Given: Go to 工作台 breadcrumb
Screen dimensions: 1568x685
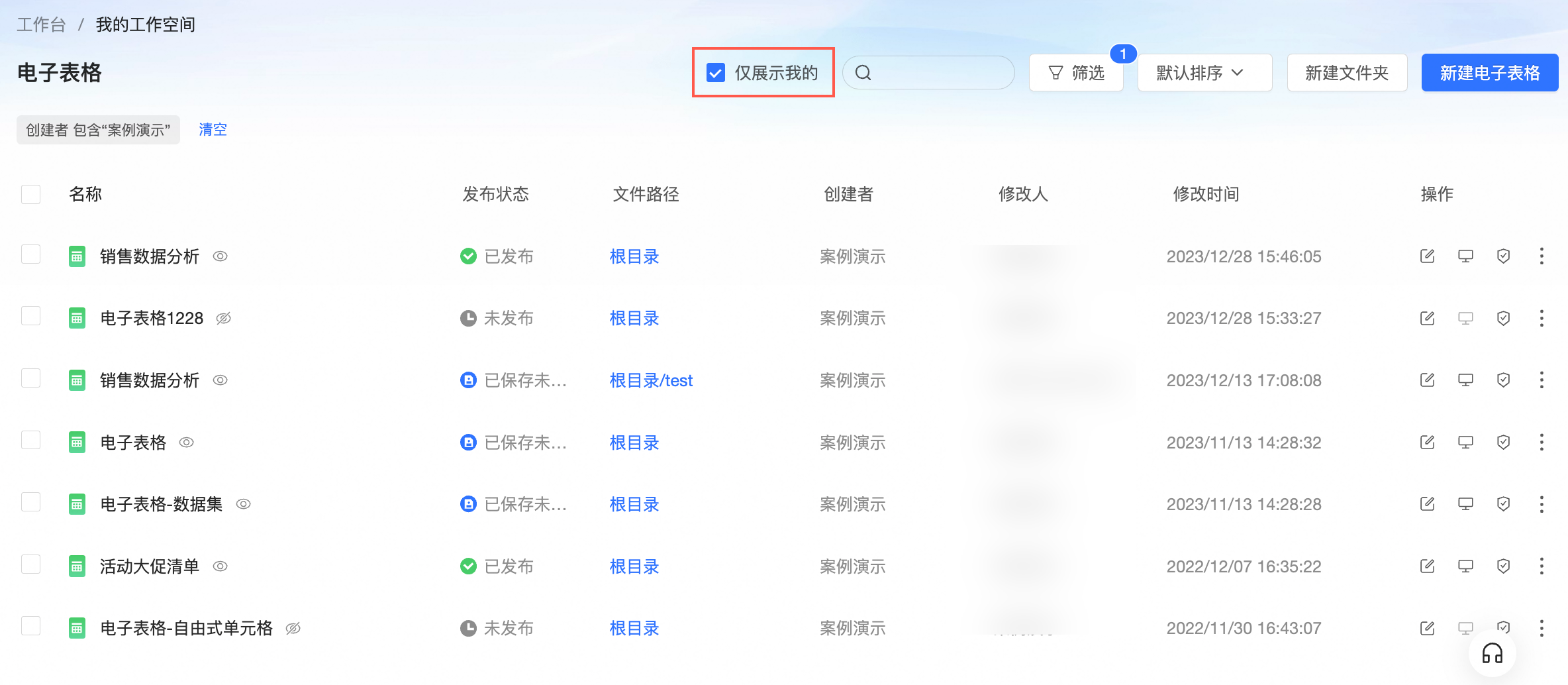Looking at the screenshot, I should (x=41, y=25).
